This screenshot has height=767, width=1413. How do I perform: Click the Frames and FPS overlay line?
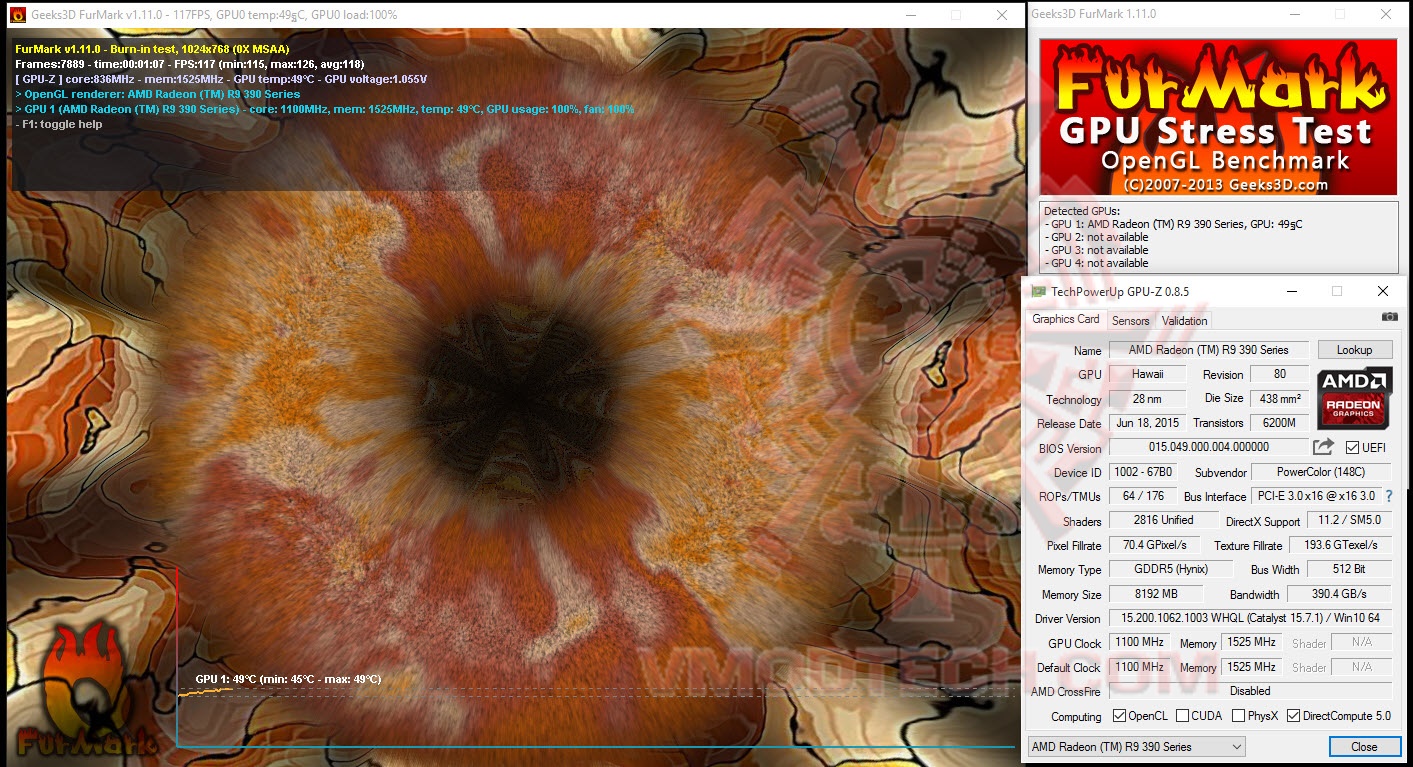(190, 64)
